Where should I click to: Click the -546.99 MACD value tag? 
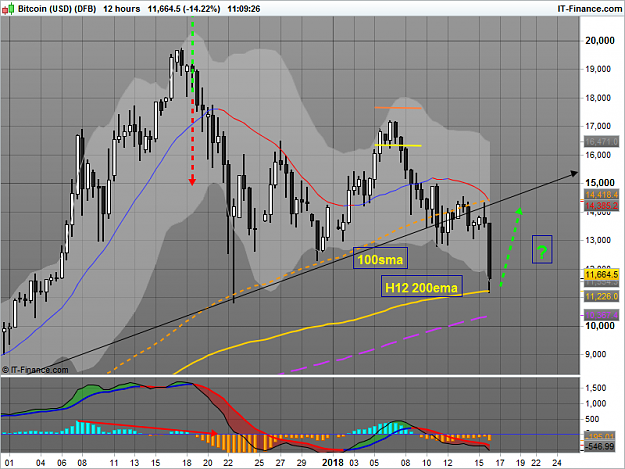602,447
